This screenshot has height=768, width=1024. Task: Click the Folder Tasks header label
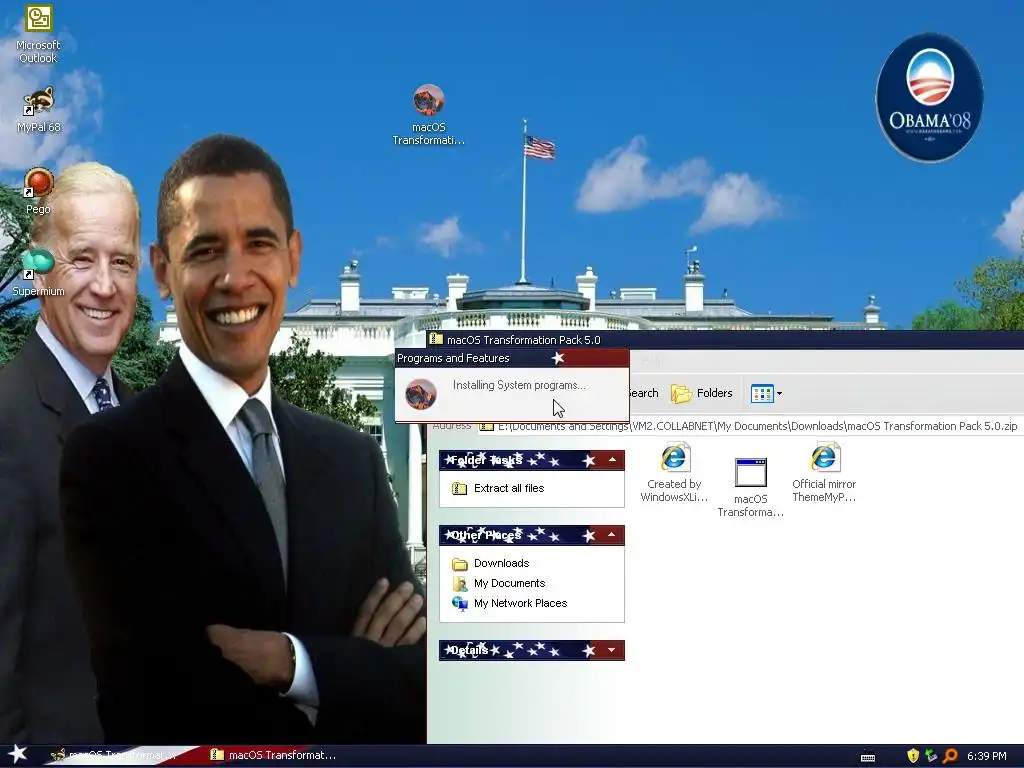coord(487,460)
